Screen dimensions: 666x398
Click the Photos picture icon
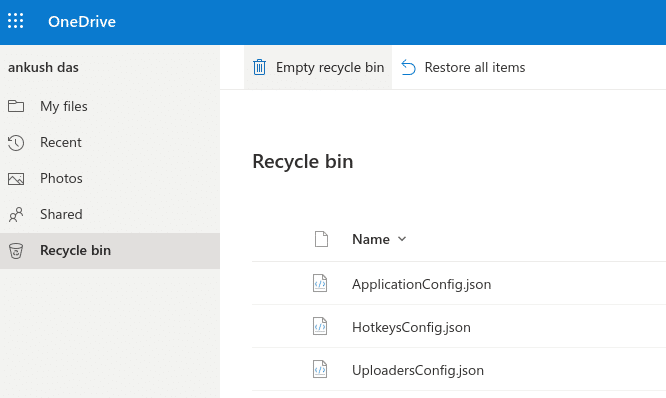[x=16, y=179]
